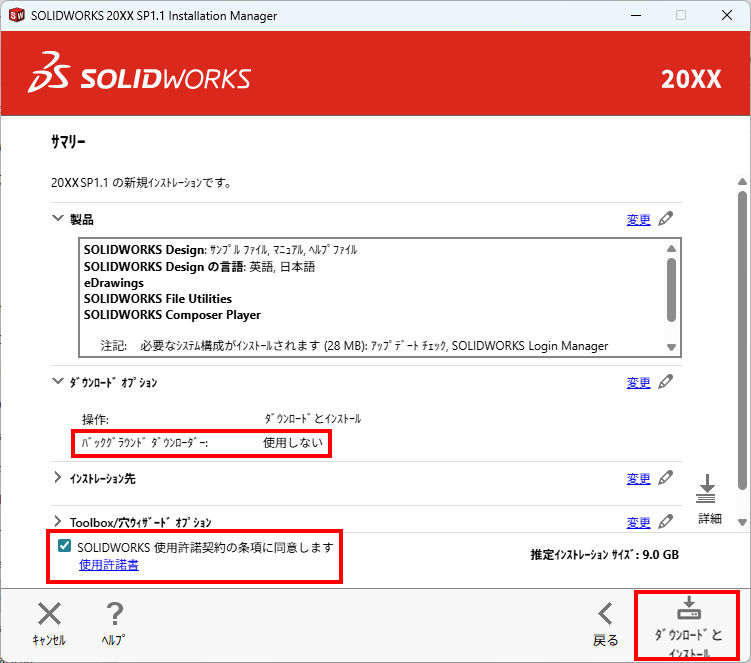Open help with the question mark icon
This screenshot has height=663, width=751.
pyautogui.click(x=114, y=614)
